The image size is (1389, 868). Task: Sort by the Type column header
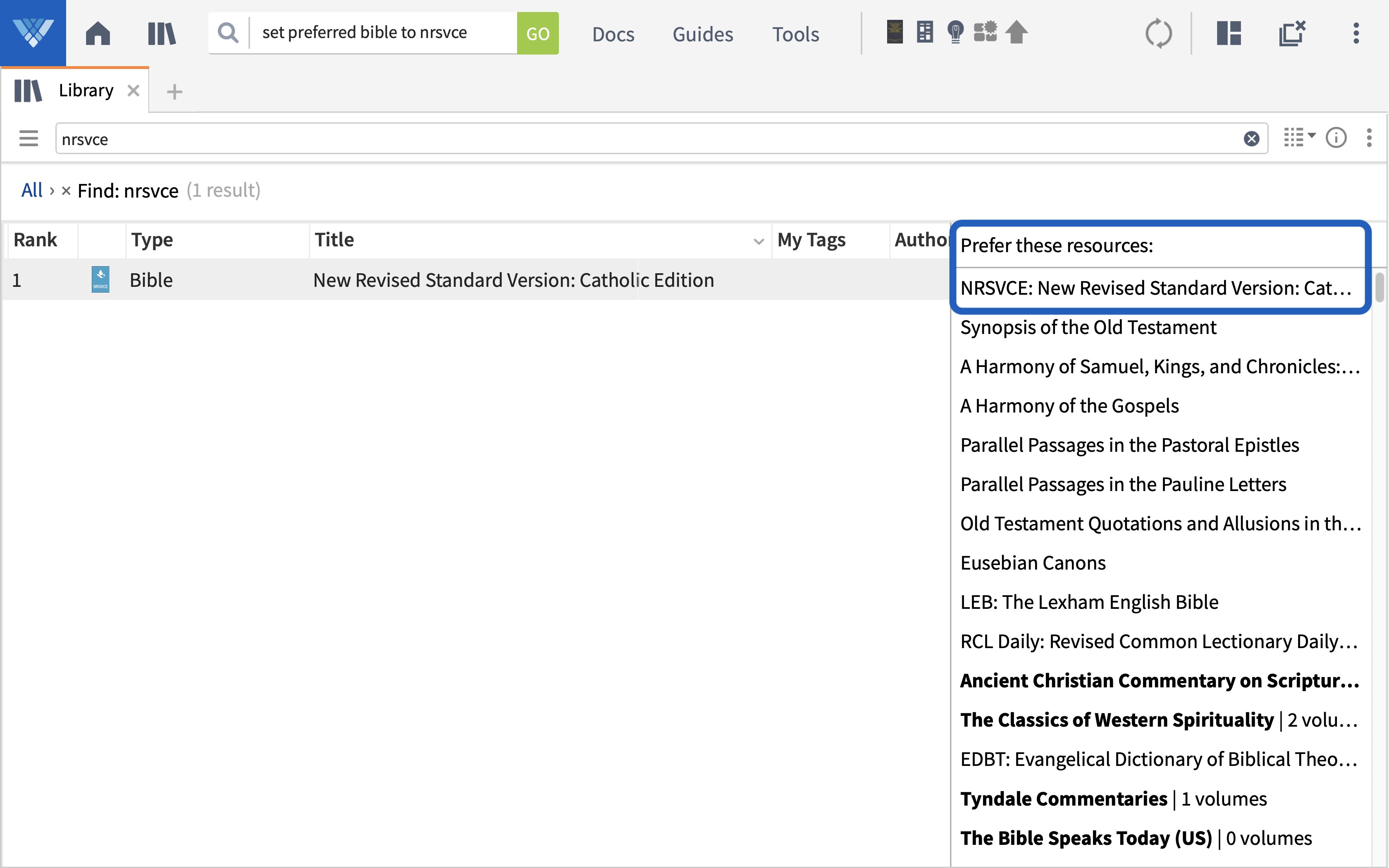click(x=152, y=240)
